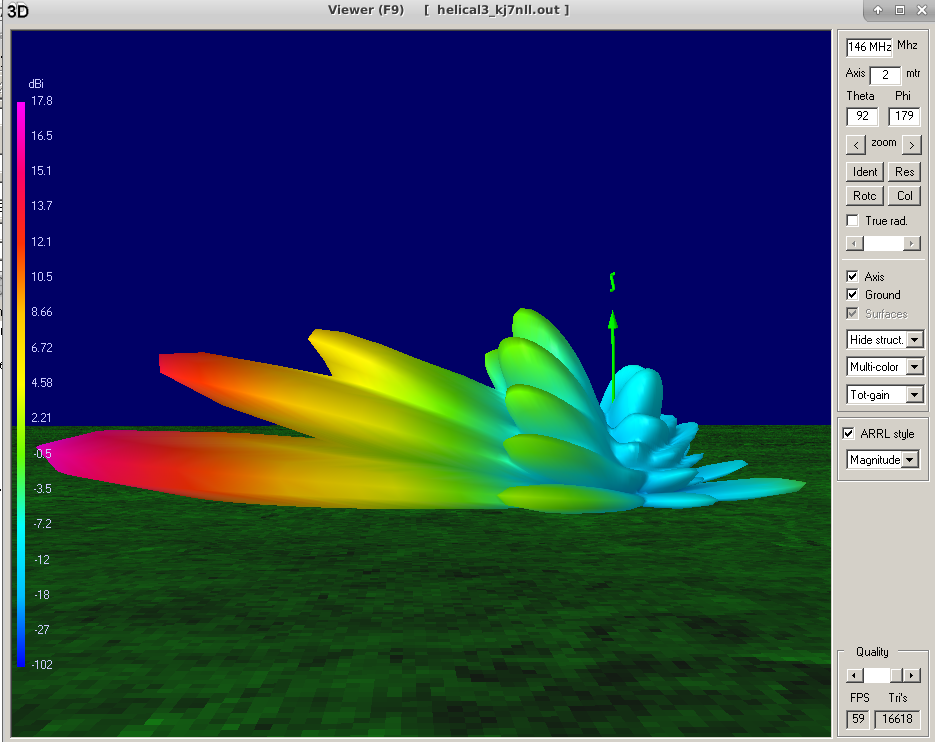Click the window shade up-arrow button
Image resolution: width=935 pixels, height=742 pixels.
click(878, 10)
